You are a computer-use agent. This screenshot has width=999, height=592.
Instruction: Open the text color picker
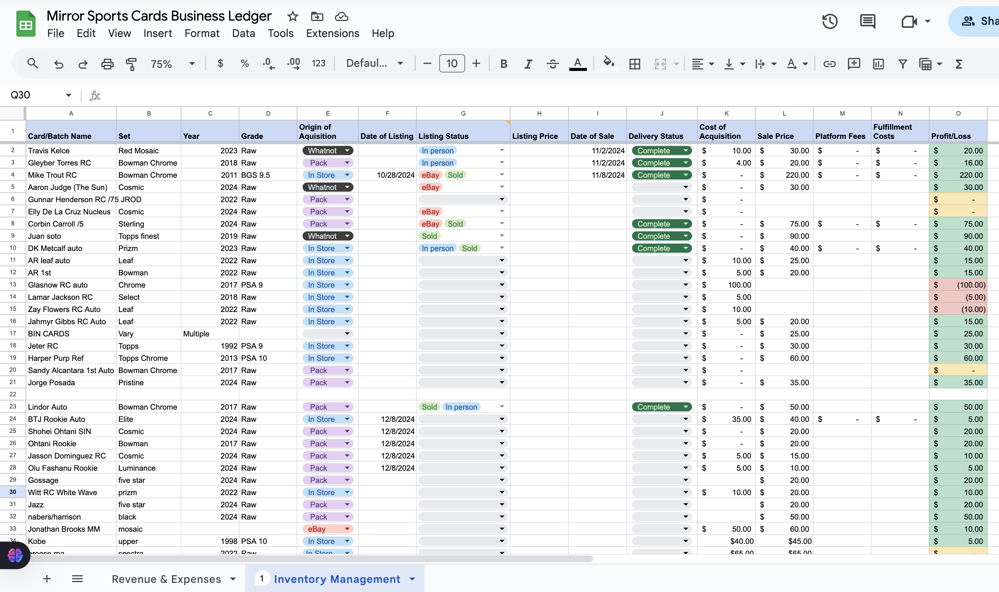(x=577, y=64)
